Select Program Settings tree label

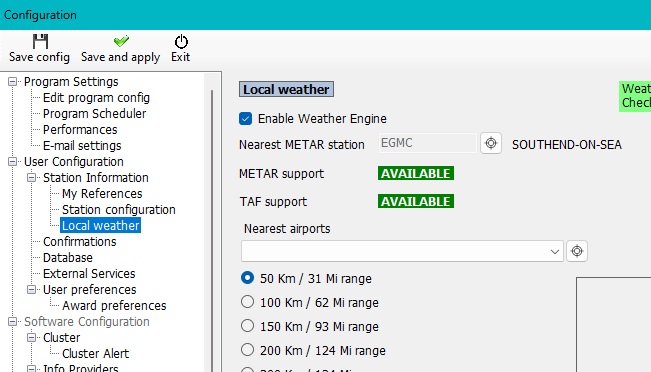point(71,82)
